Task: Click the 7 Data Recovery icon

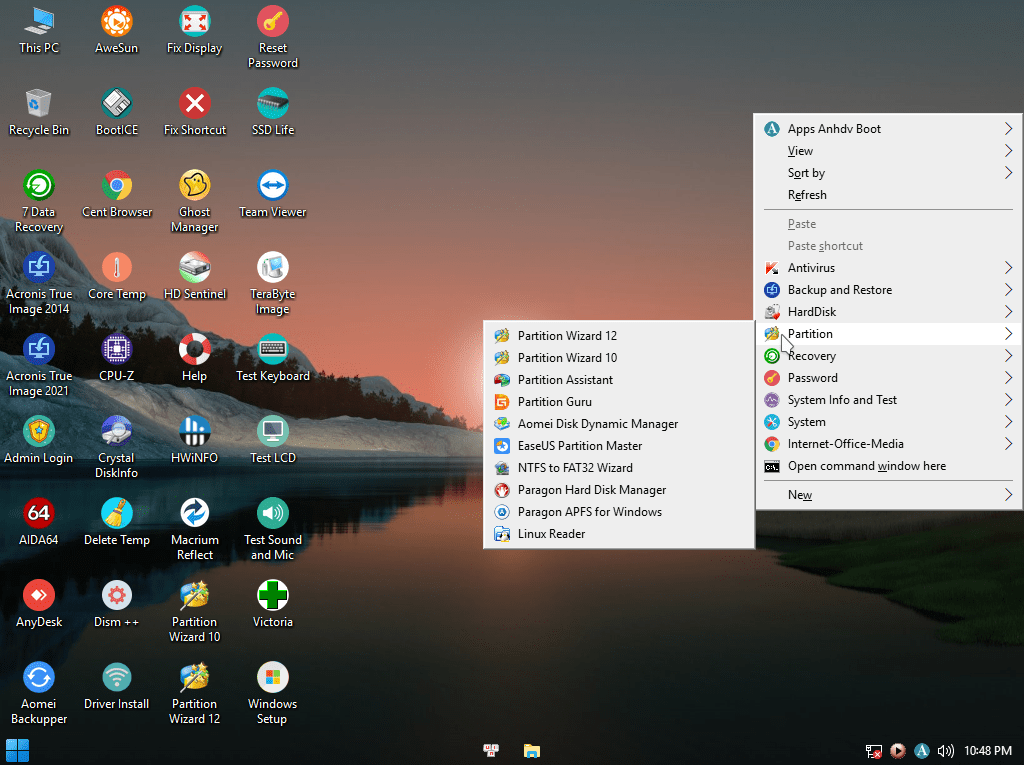Action: 39,201
